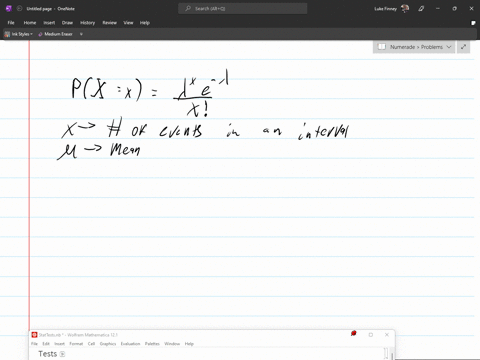
Task: Expand the quick access toolbar customize arrow
Action: pyautogui.click(x=81, y=34)
